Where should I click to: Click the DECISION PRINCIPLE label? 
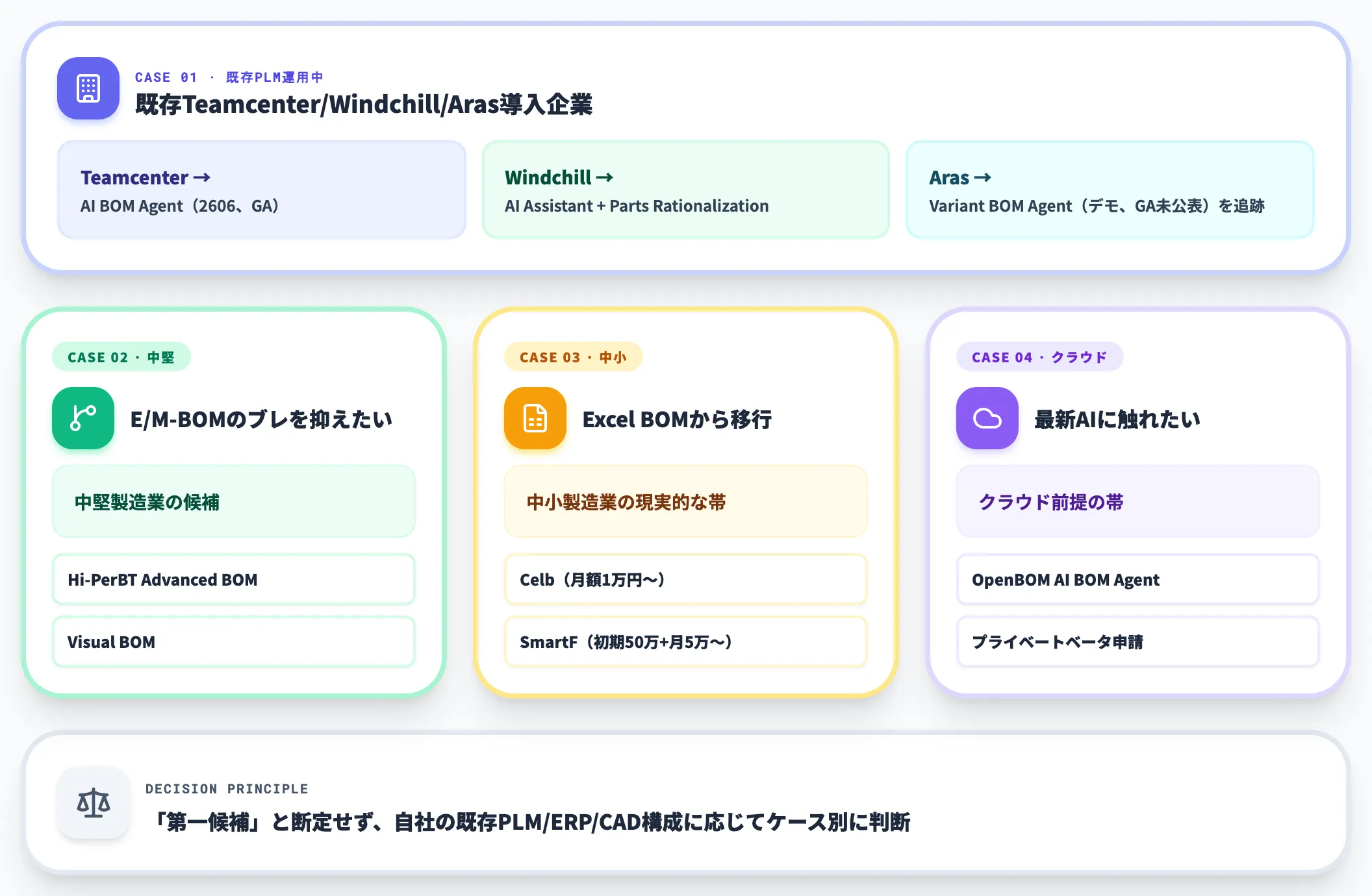(x=227, y=789)
